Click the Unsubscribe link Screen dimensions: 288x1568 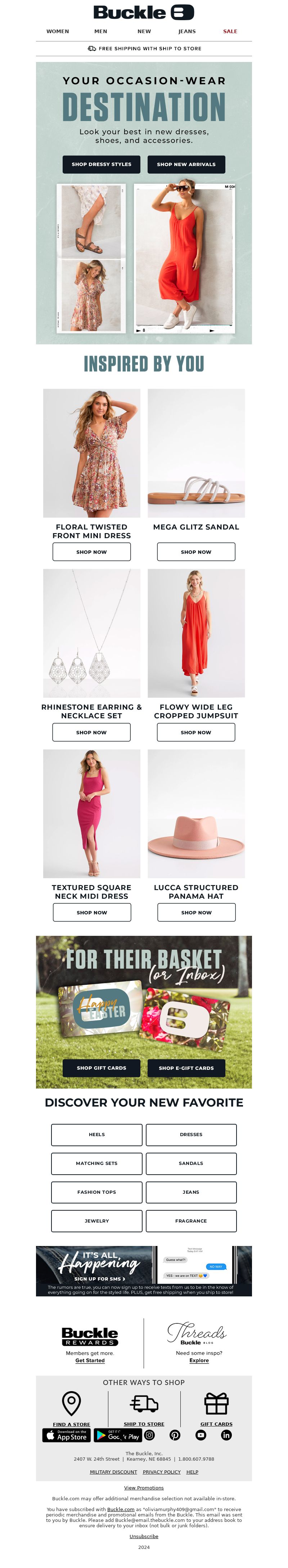(144, 1536)
